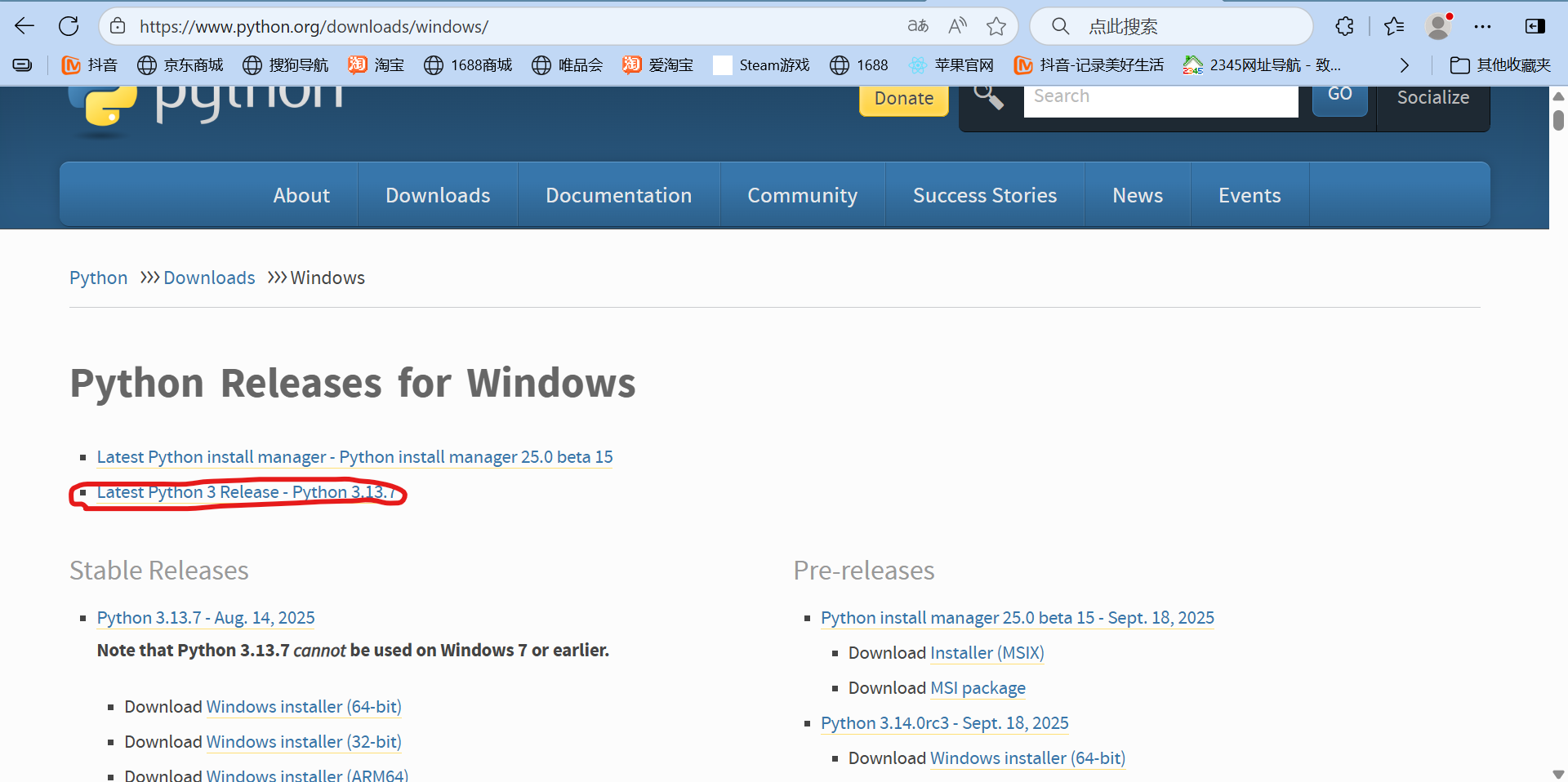The image size is (1568, 782).
Task: Open the 京东商城 bookmark
Action: (180, 65)
